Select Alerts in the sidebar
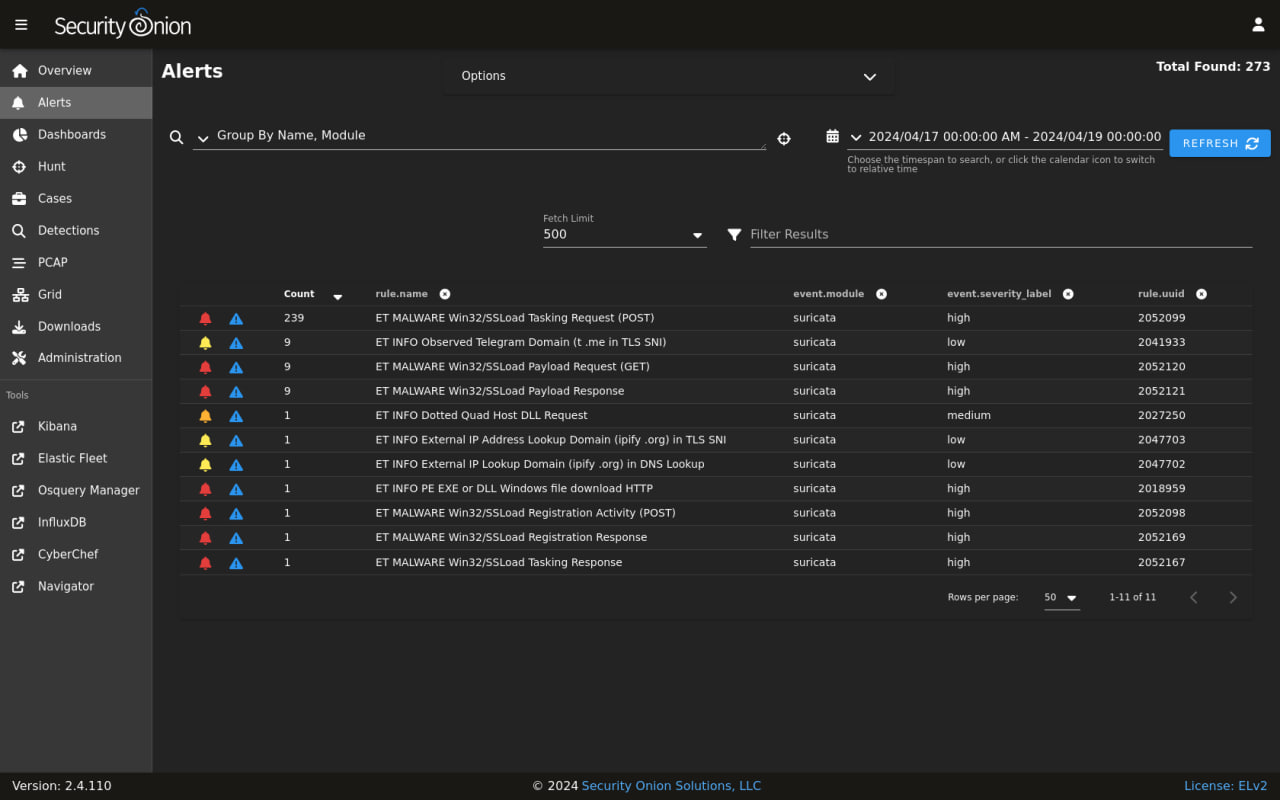This screenshot has height=800, width=1280. (x=76, y=103)
